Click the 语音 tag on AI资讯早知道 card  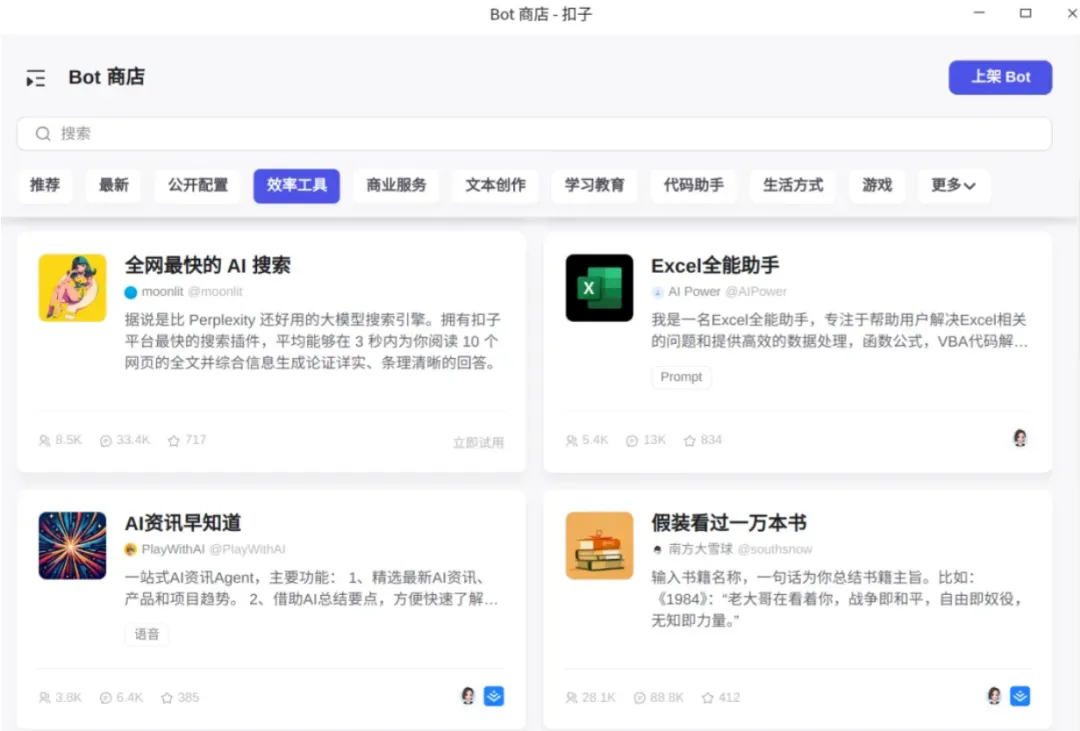click(147, 635)
